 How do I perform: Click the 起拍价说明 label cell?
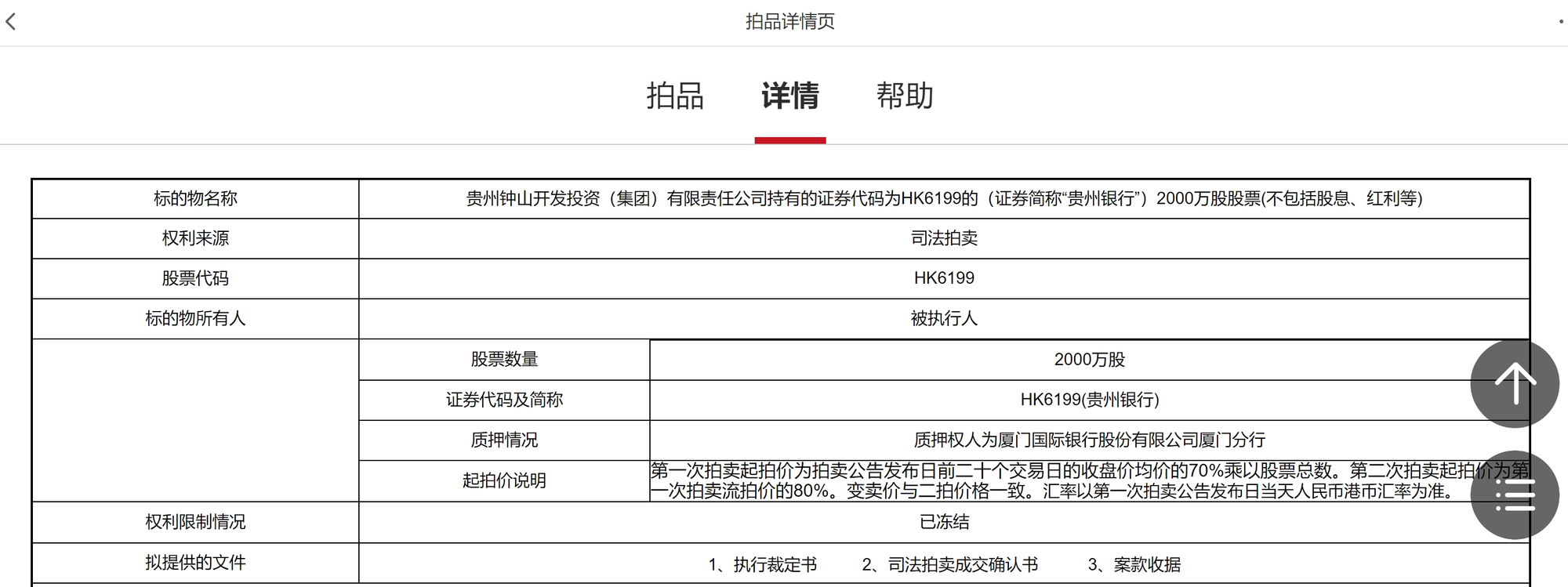tap(504, 480)
